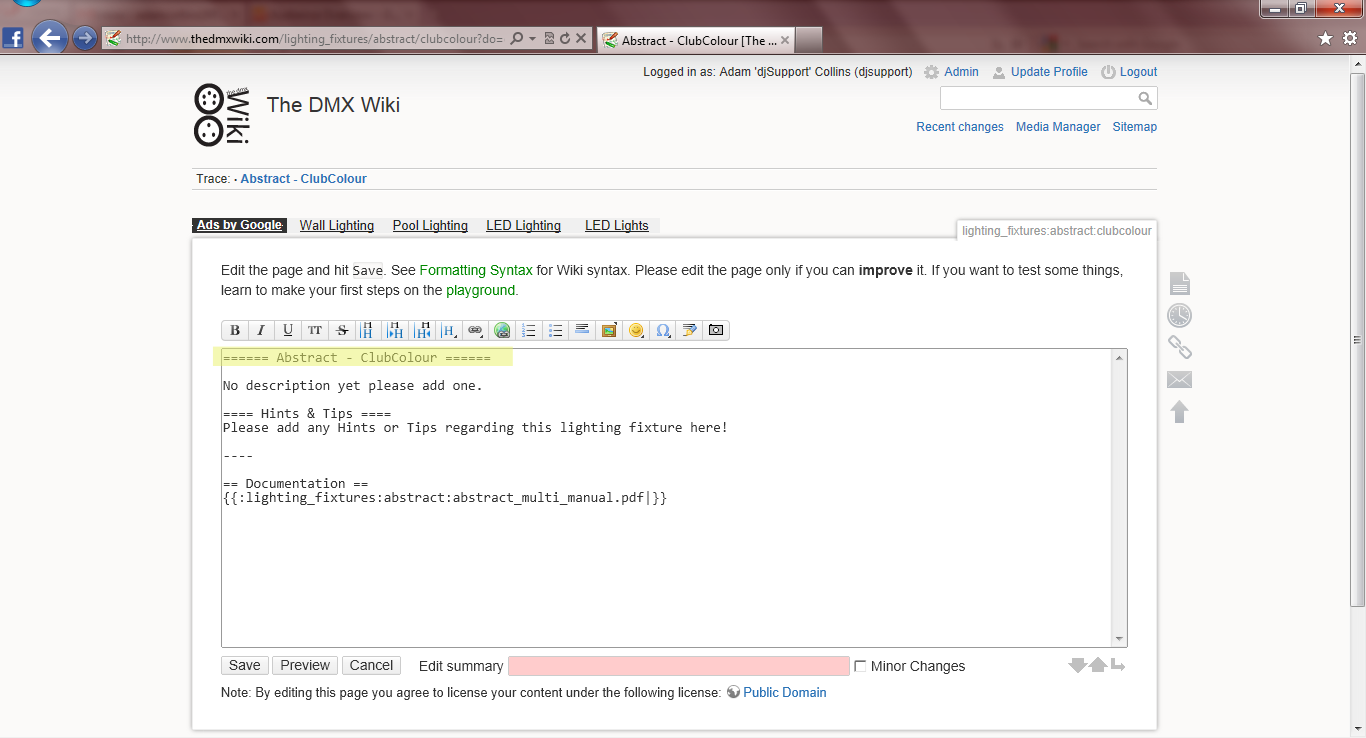The image size is (1366, 738).
Task: Open the special characters Omega picker
Action: 663,330
